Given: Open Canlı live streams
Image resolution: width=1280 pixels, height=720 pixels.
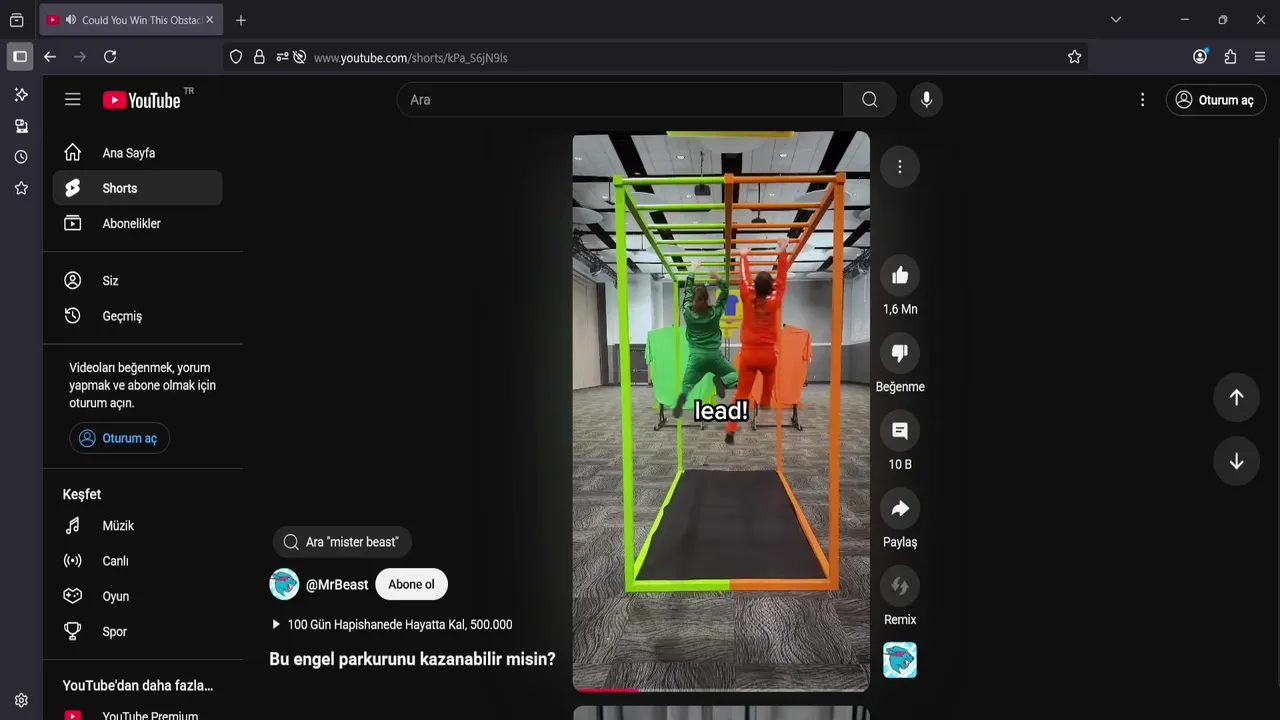Looking at the screenshot, I should click(137, 561).
